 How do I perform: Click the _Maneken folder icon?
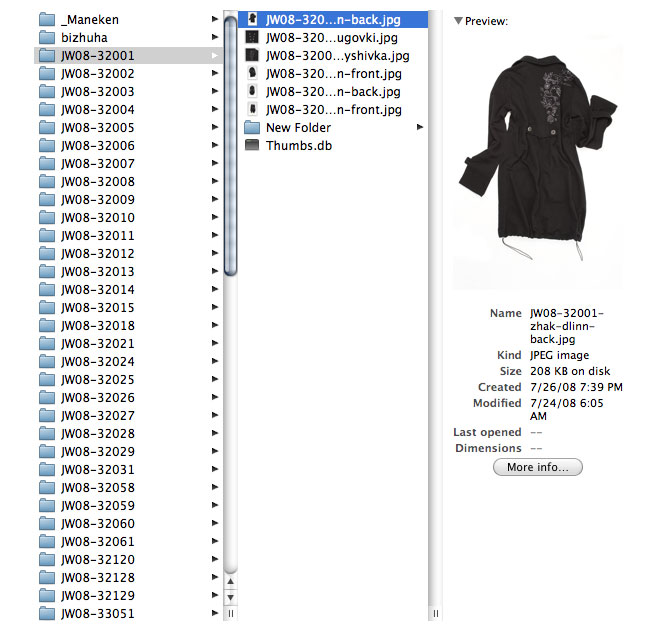click(x=46, y=20)
